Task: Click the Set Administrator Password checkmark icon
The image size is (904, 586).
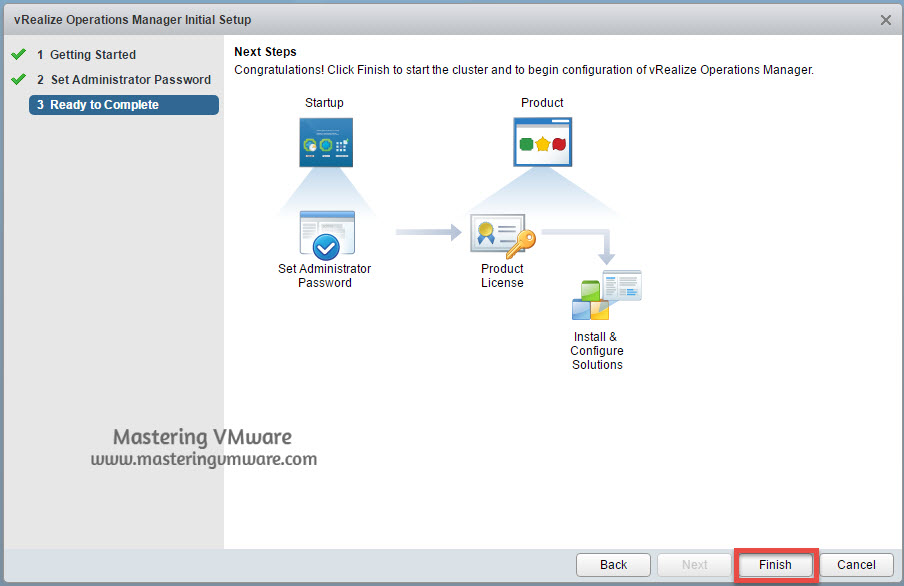Action: 327,235
